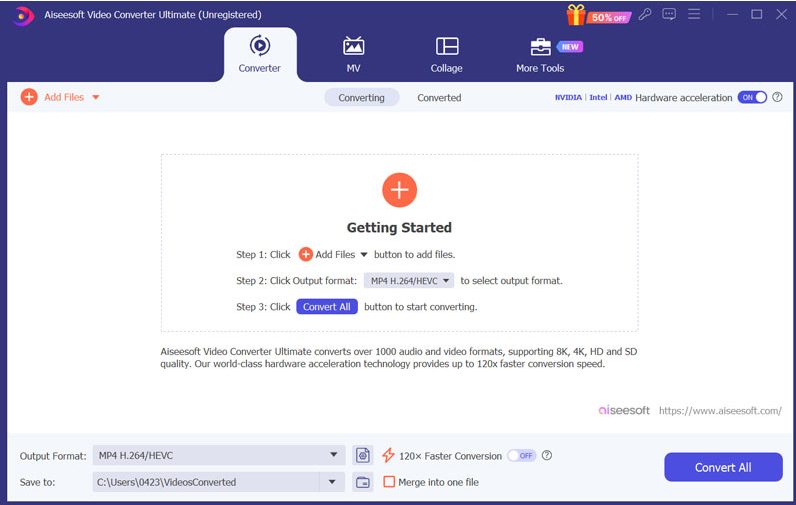Select the Converted tab
Viewport: 796px width, 505px height.
coord(439,97)
